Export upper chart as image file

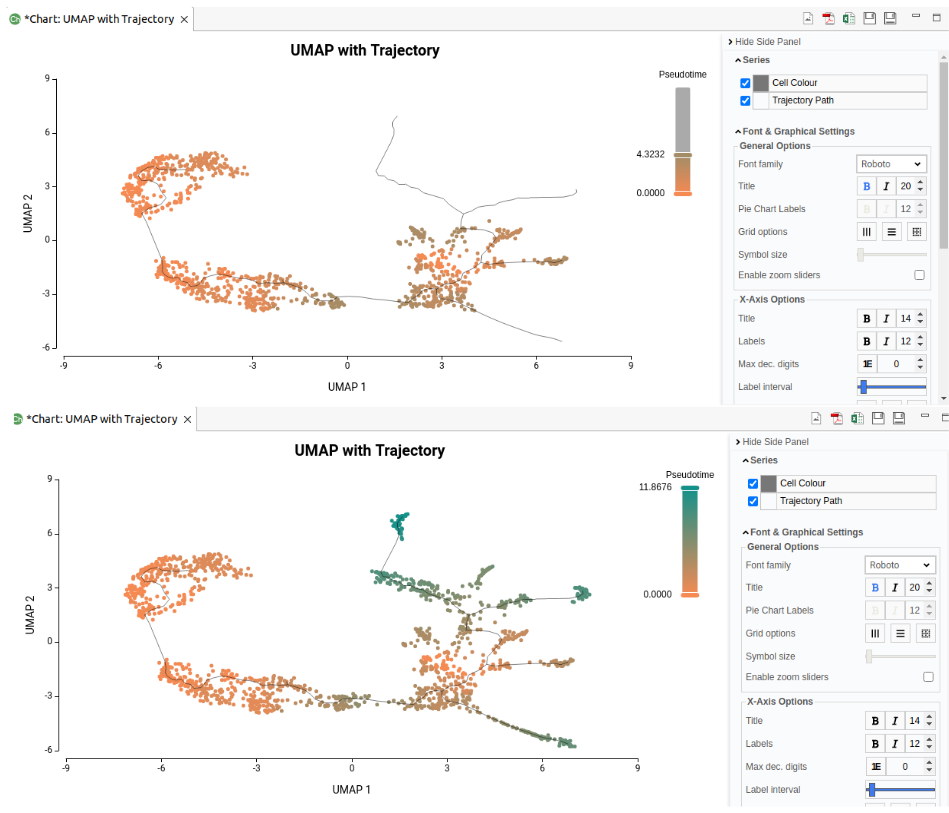point(808,18)
